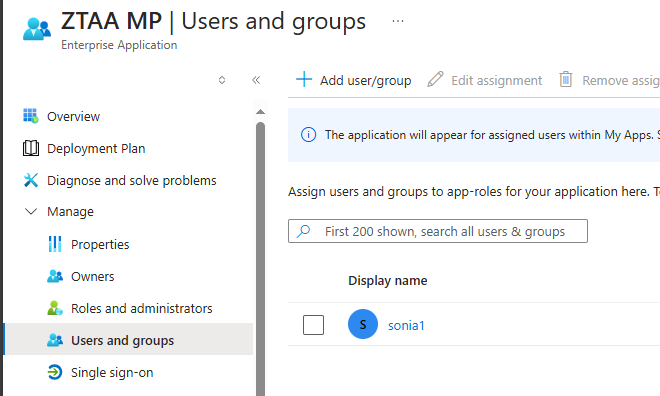
Task: Click the plus icon for Add user/group
Action: click(x=304, y=79)
